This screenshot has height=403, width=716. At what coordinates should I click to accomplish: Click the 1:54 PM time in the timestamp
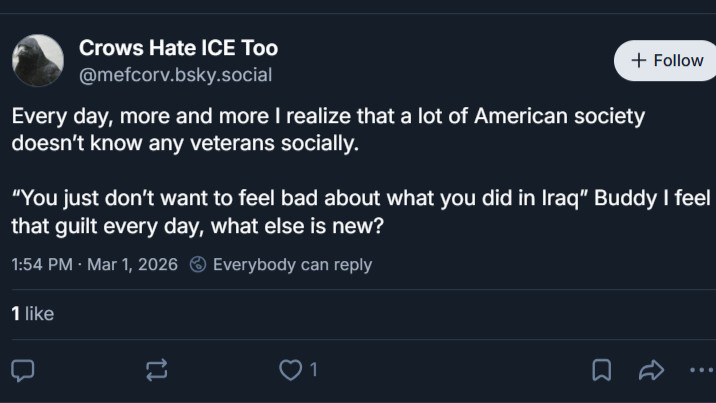(x=42, y=265)
